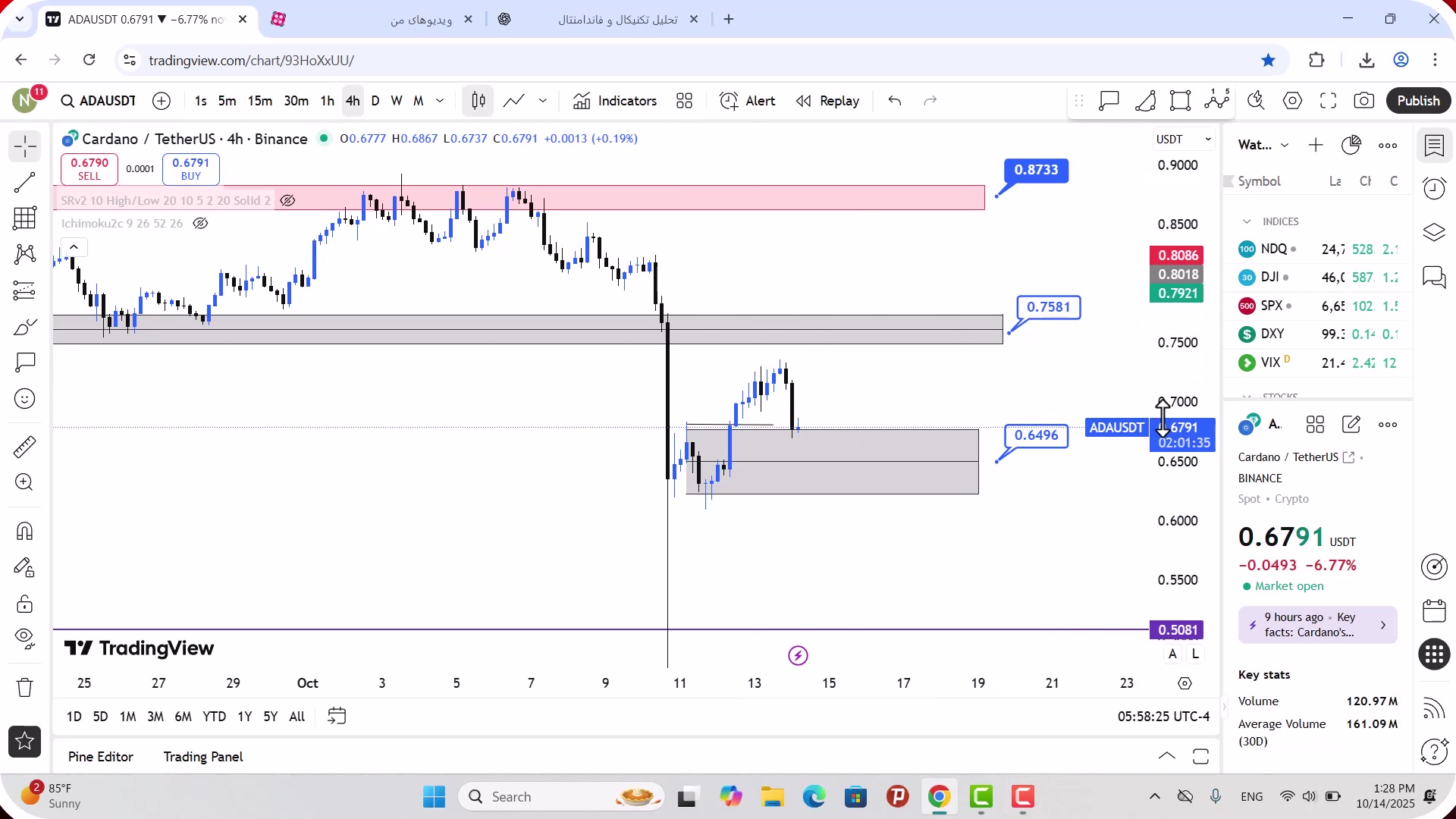
Task: Select the trend line drawing tool
Action: coord(25,182)
